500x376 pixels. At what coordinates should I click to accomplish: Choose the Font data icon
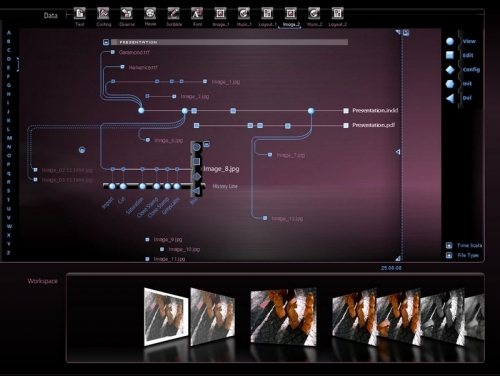[x=197, y=14]
